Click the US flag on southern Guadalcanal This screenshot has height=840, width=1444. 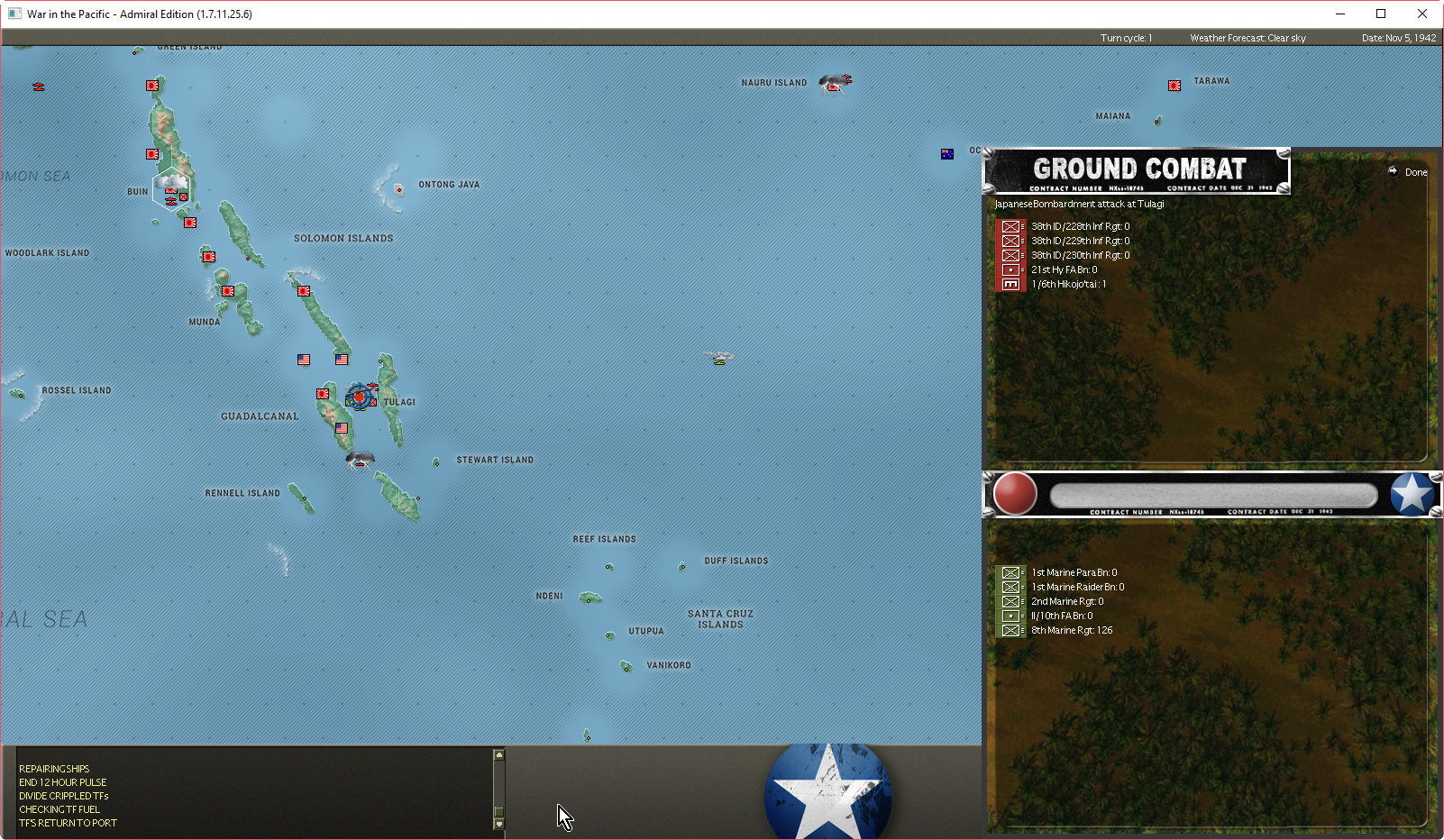(x=342, y=428)
